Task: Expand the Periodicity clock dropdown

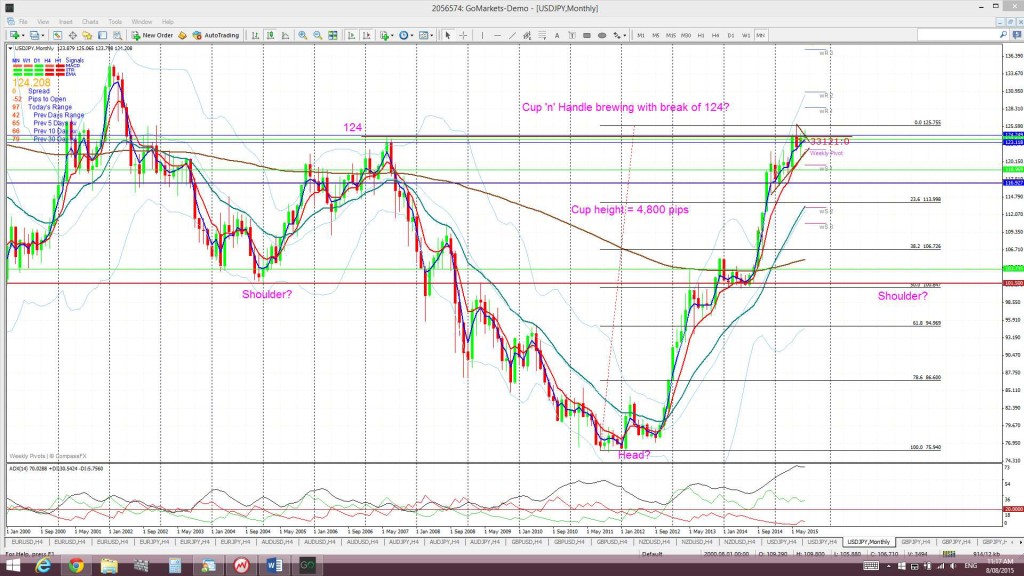Action: [412, 35]
